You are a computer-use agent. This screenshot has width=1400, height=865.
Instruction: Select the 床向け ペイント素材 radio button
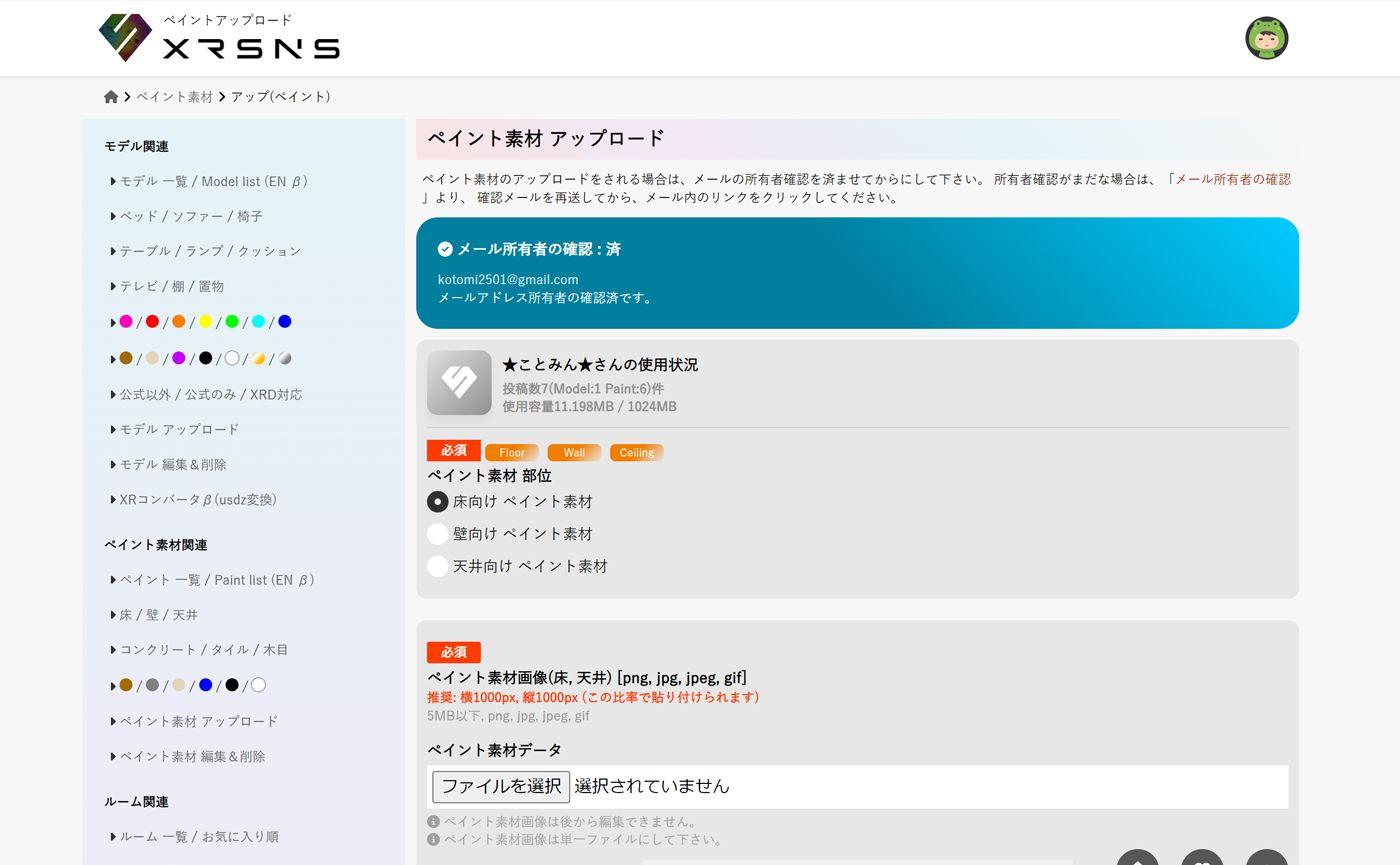(x=437, y=501)
